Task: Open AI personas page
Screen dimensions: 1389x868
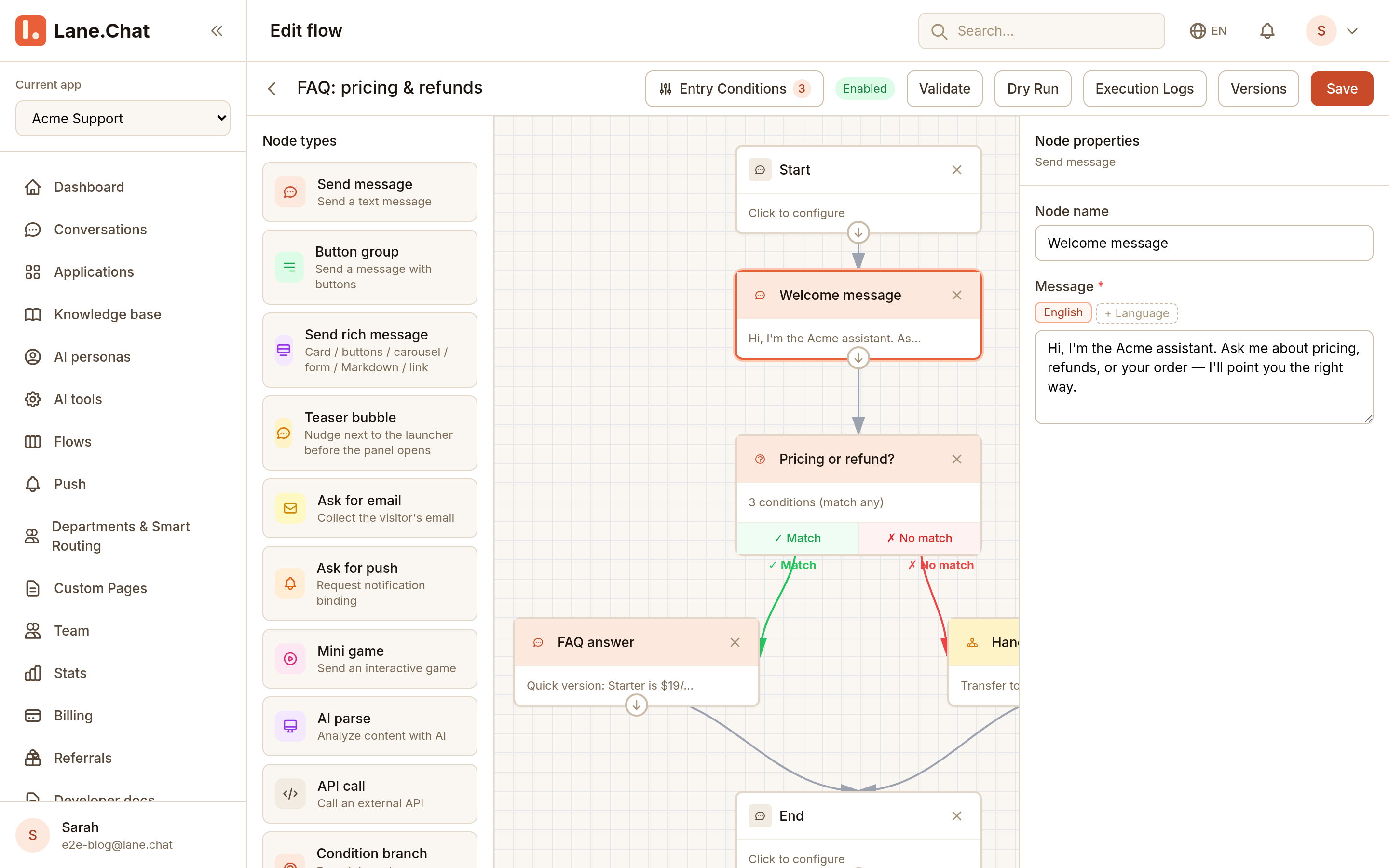Action: tap(123, 357)
